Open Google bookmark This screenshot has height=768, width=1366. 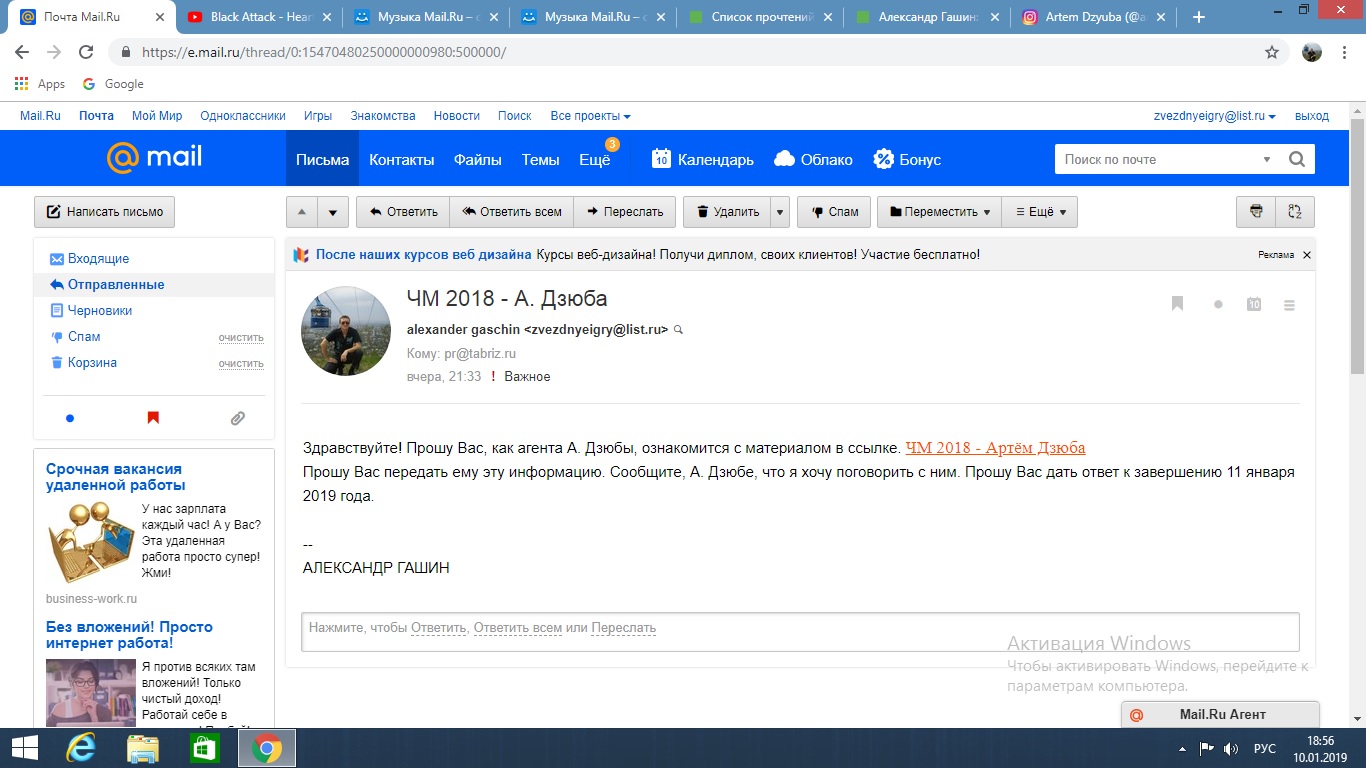point(113,84)
